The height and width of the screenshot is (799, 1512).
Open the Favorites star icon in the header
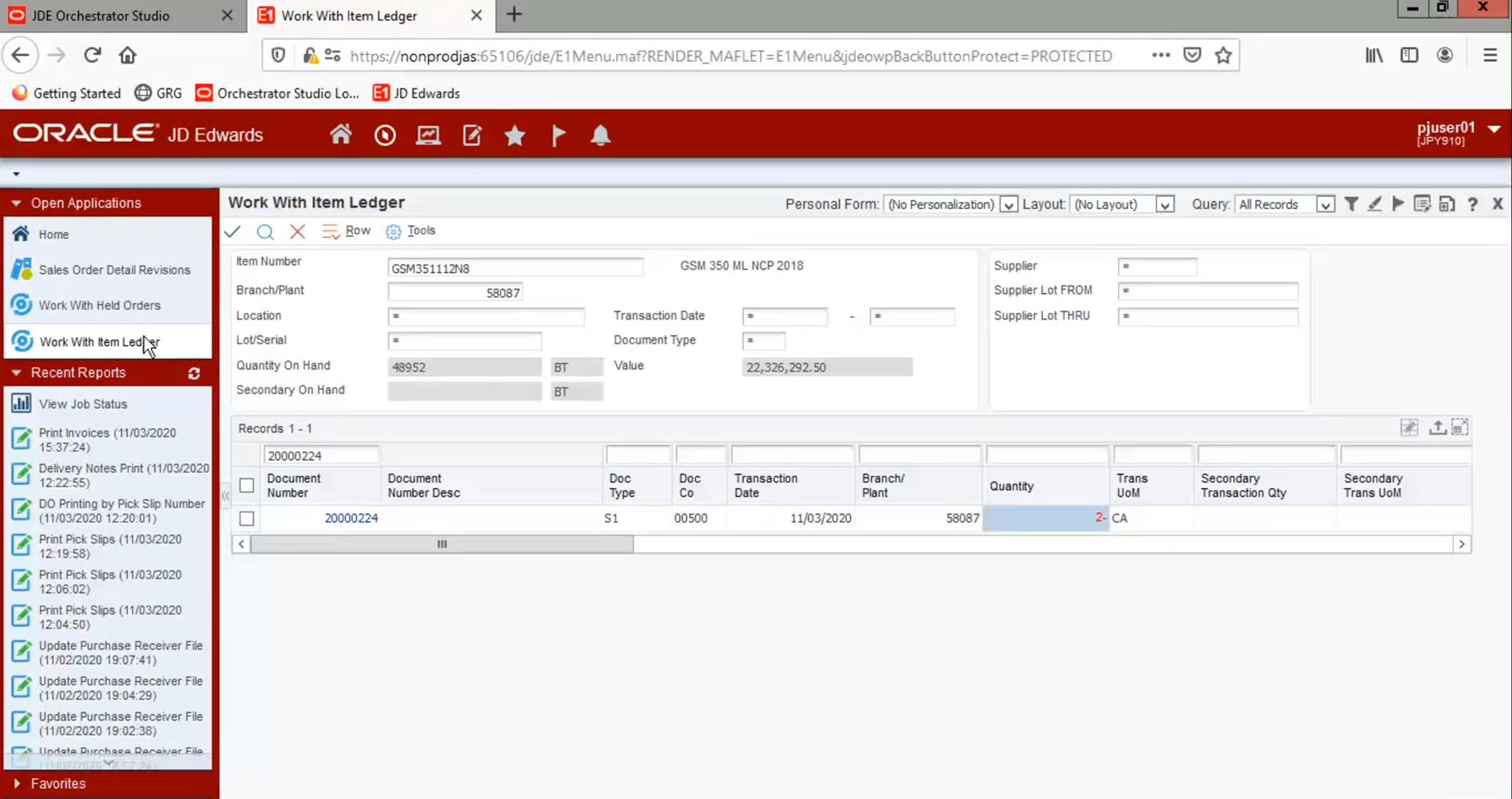click(x=514, y=135)
